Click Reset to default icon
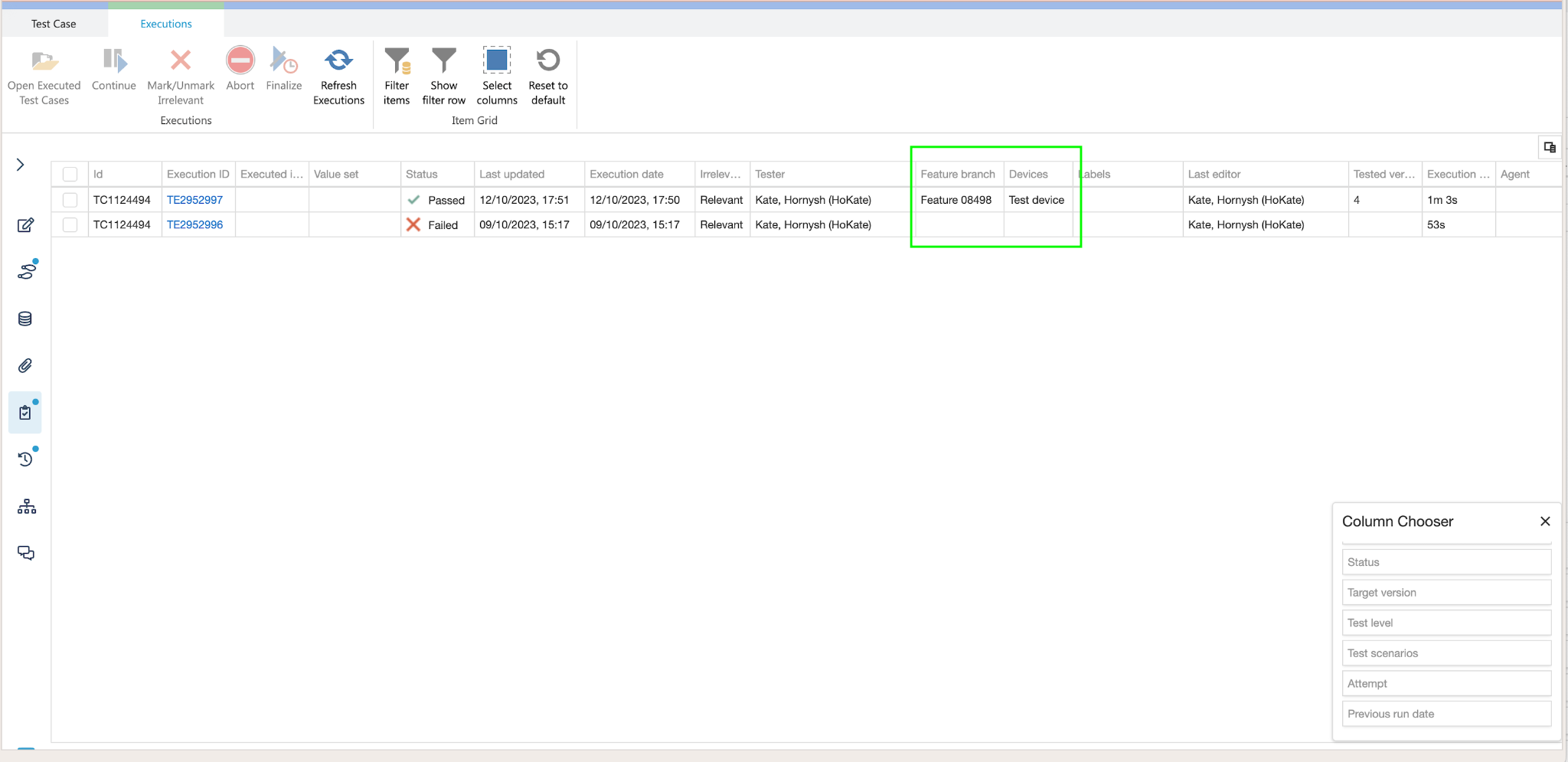The width and height of the screenshot is (1568, 762). click(x=548, y=61)
